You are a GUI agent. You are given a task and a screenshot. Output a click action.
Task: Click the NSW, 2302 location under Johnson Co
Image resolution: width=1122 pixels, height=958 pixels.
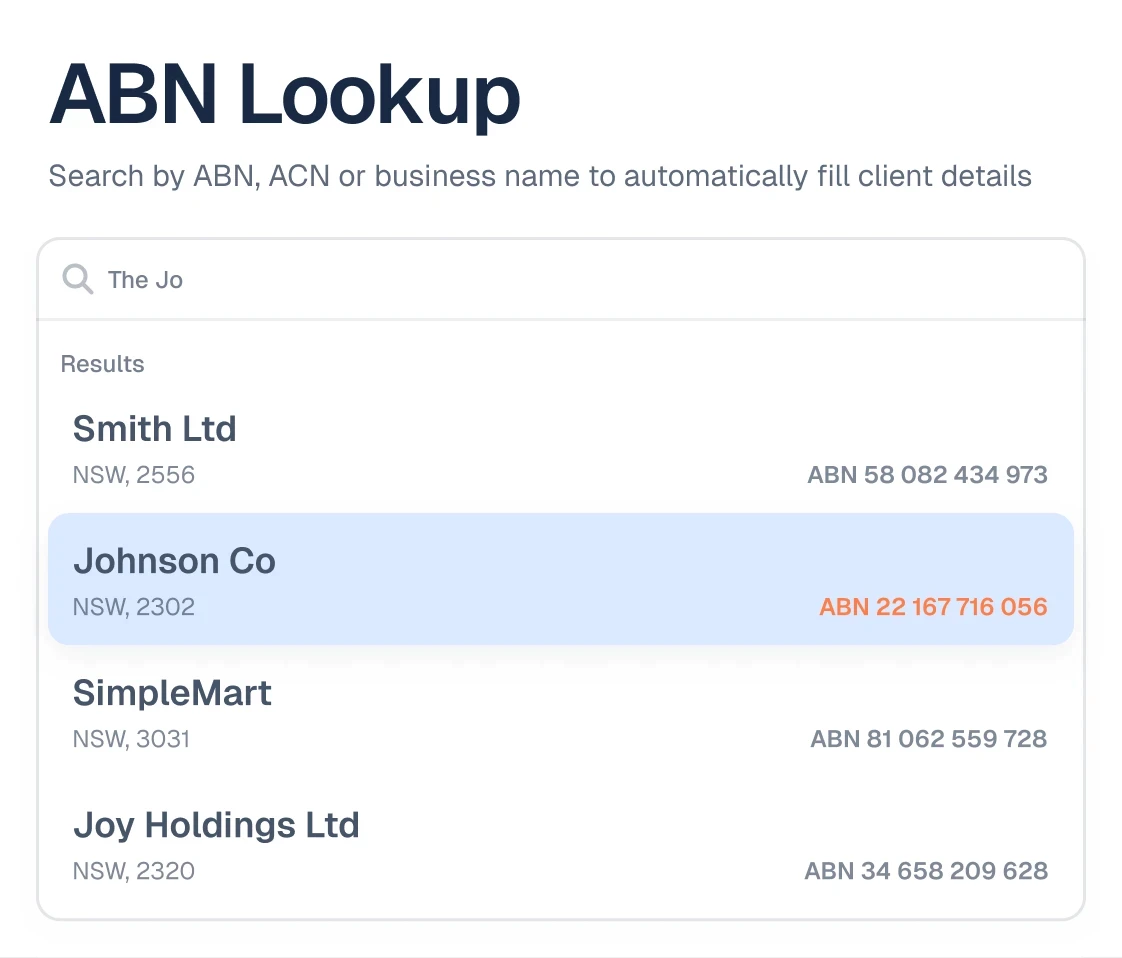pyautogui.click(x=134, y=607)
